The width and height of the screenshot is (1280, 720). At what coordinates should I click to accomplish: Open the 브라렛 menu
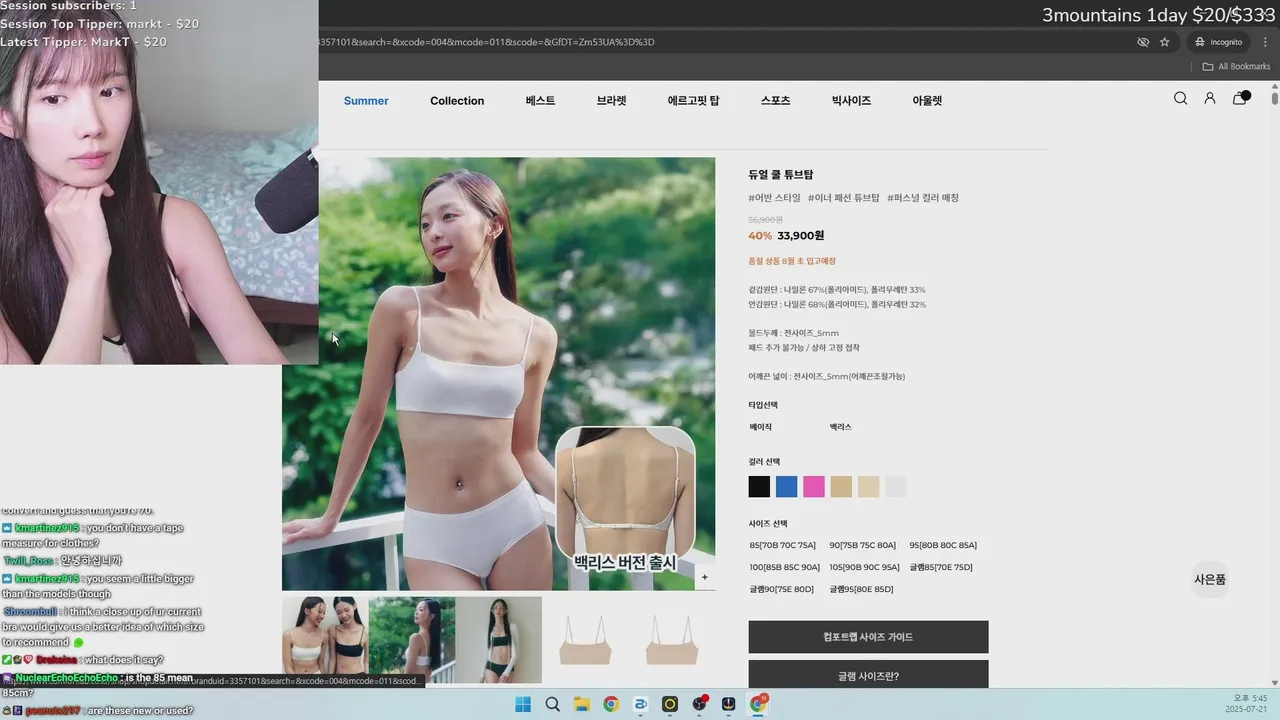(611, 100)
